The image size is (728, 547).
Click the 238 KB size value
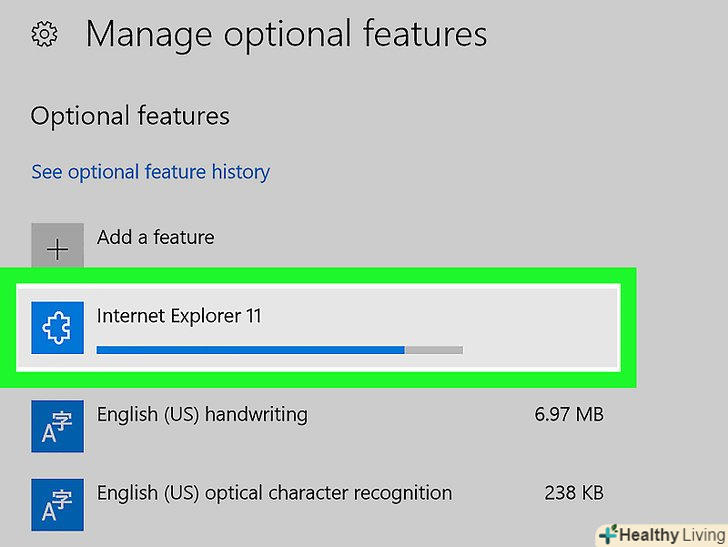[x=574, y=493]
